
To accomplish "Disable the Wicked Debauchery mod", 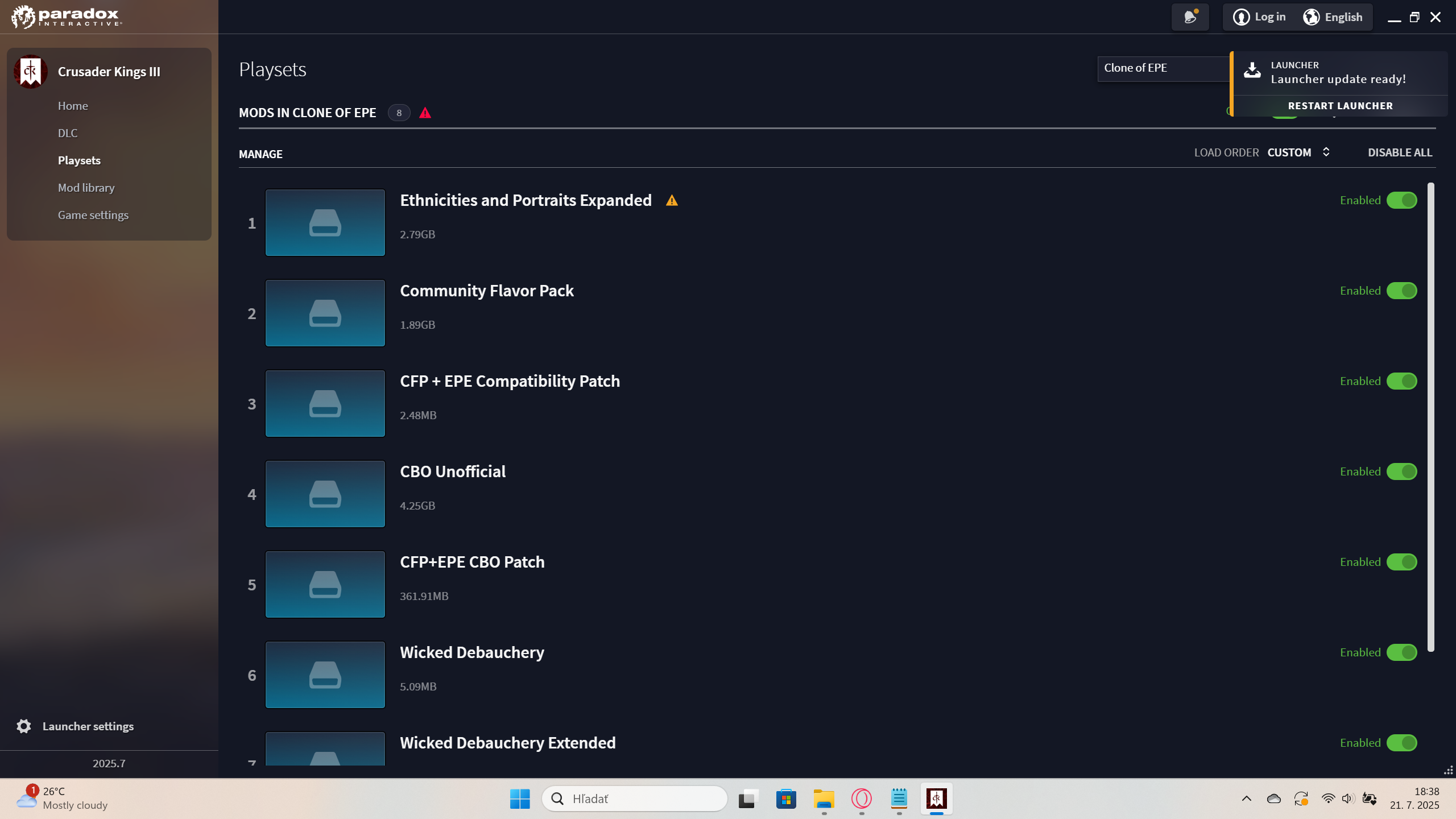I will [1401, 652].
